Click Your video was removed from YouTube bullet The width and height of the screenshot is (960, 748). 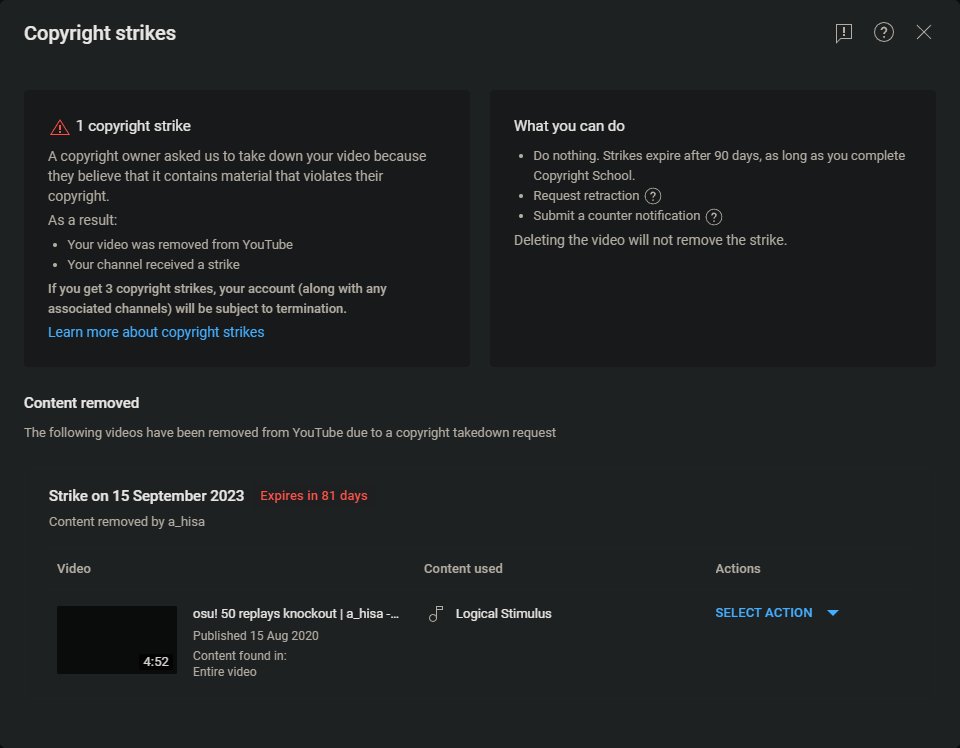pyautogui.click(x=180, y=244)
